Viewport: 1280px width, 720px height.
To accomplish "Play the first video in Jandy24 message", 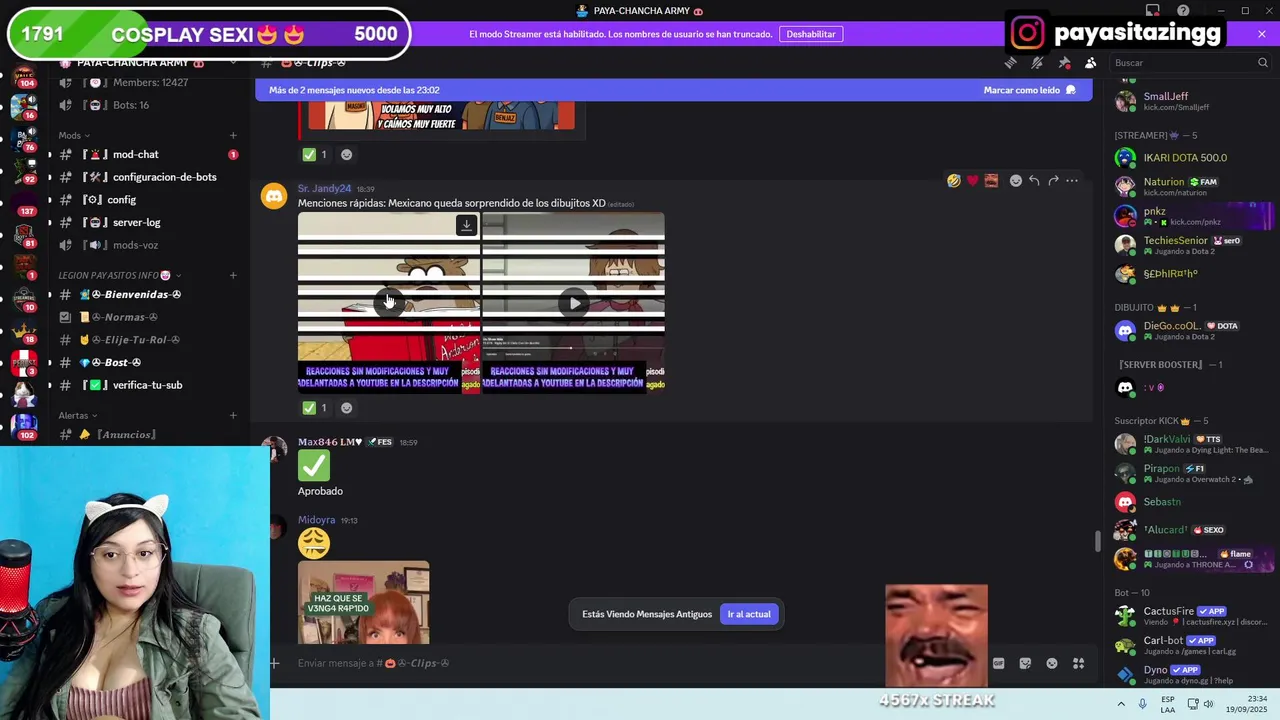I will pos(389,302).
